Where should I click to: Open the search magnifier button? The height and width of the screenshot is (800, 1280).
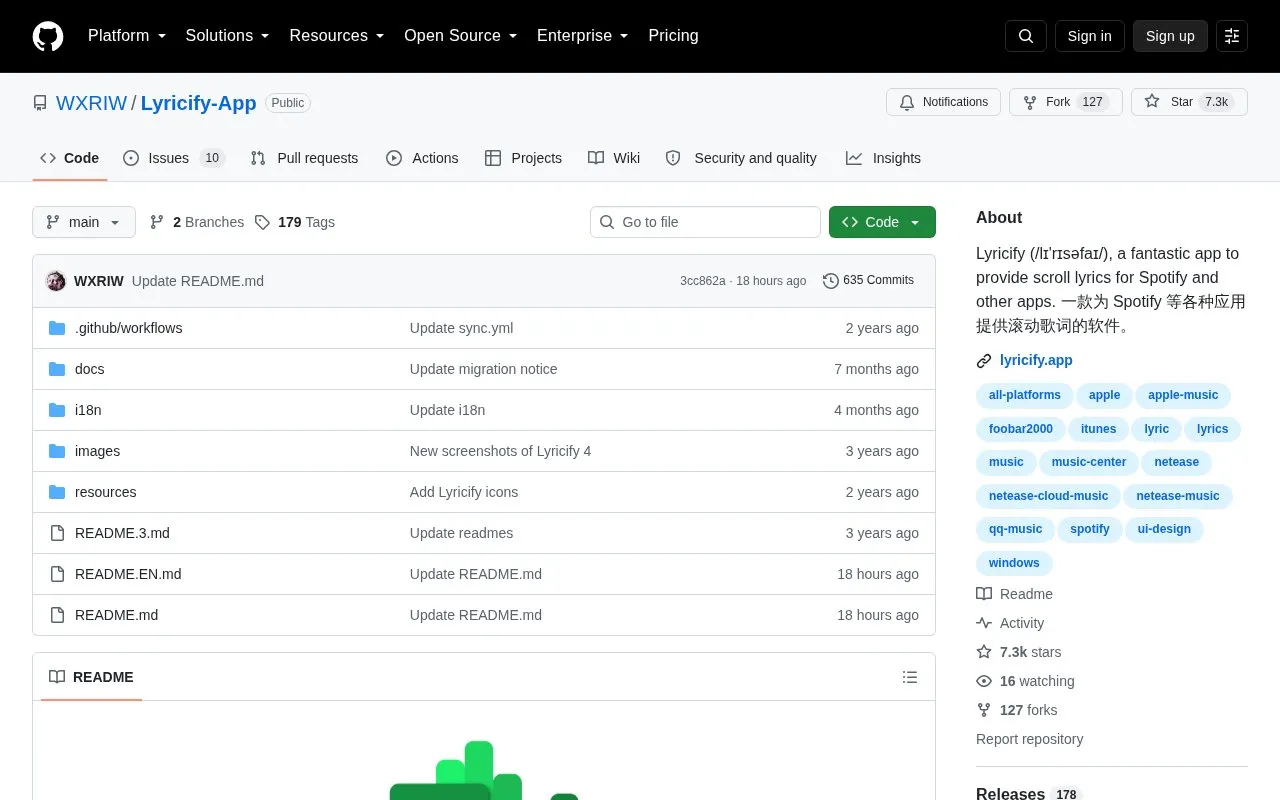coord(1026,36)
